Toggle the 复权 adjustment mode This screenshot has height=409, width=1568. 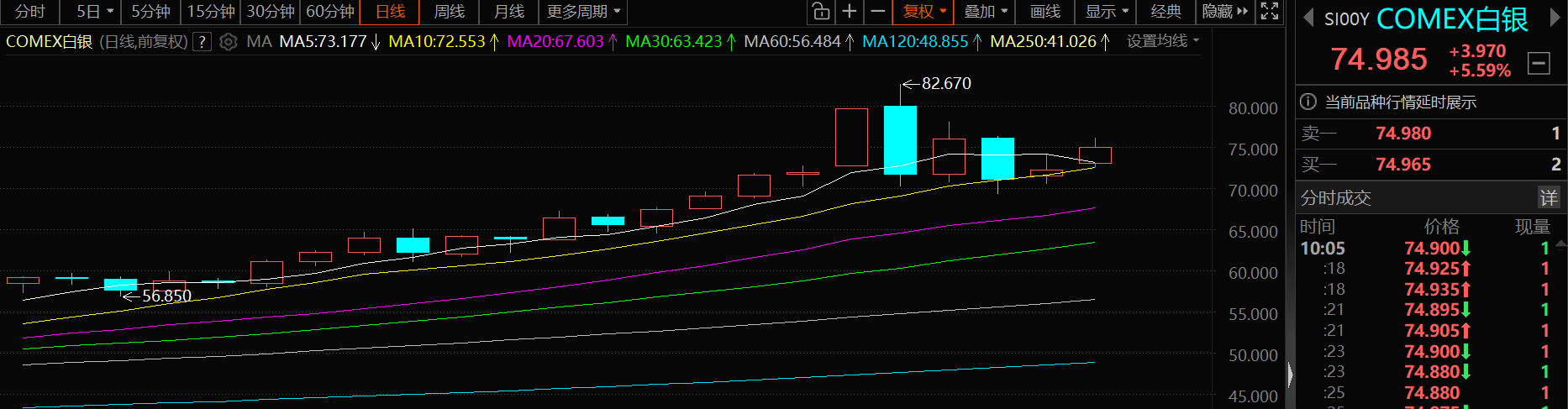(924, 12)
